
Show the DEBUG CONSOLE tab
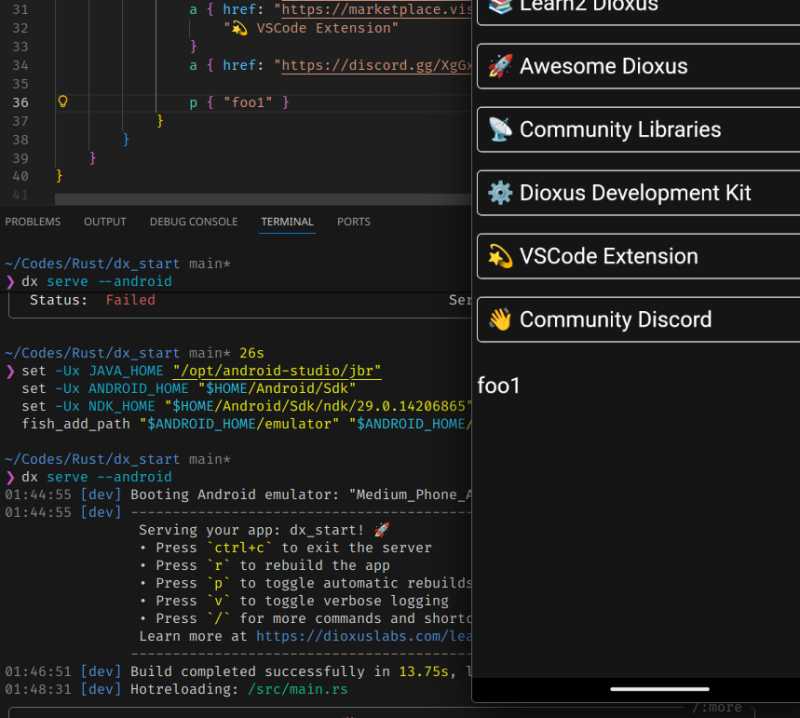(194, 222)
